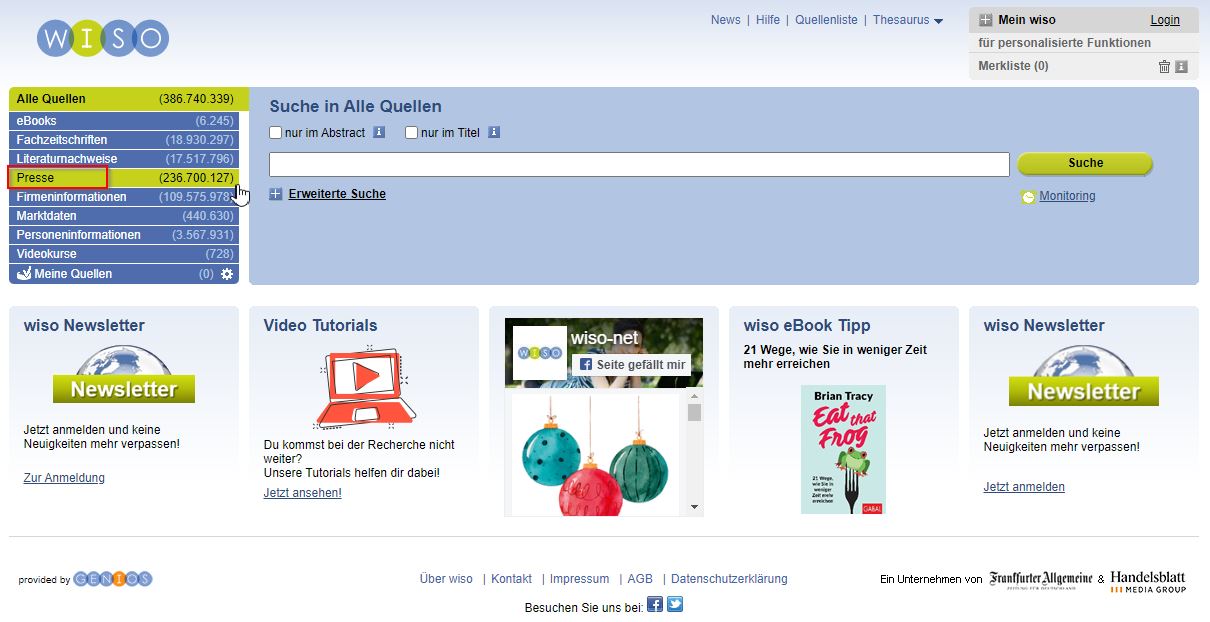The width and height of the screenshot is (1210, 622).
Task: Click Seite gefällt mir Facebook button
Action: point(631,365)
